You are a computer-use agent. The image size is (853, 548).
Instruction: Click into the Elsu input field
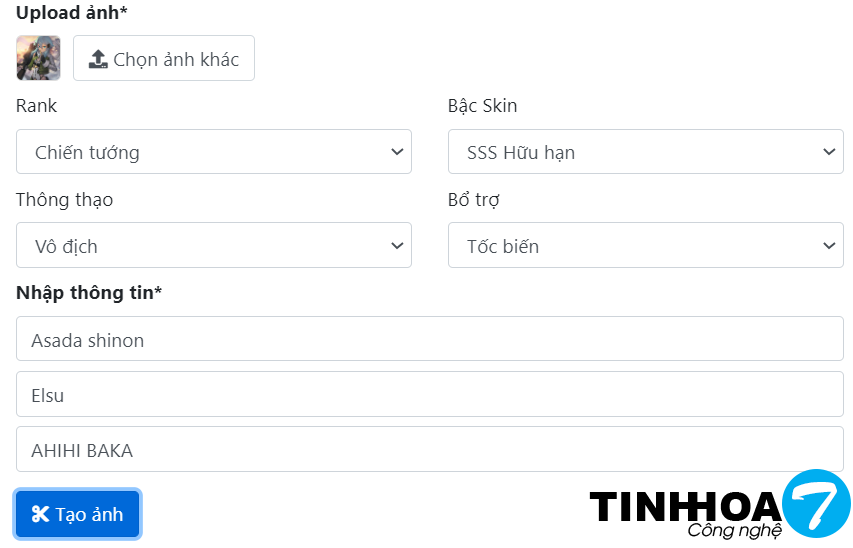tap(430, 395)
